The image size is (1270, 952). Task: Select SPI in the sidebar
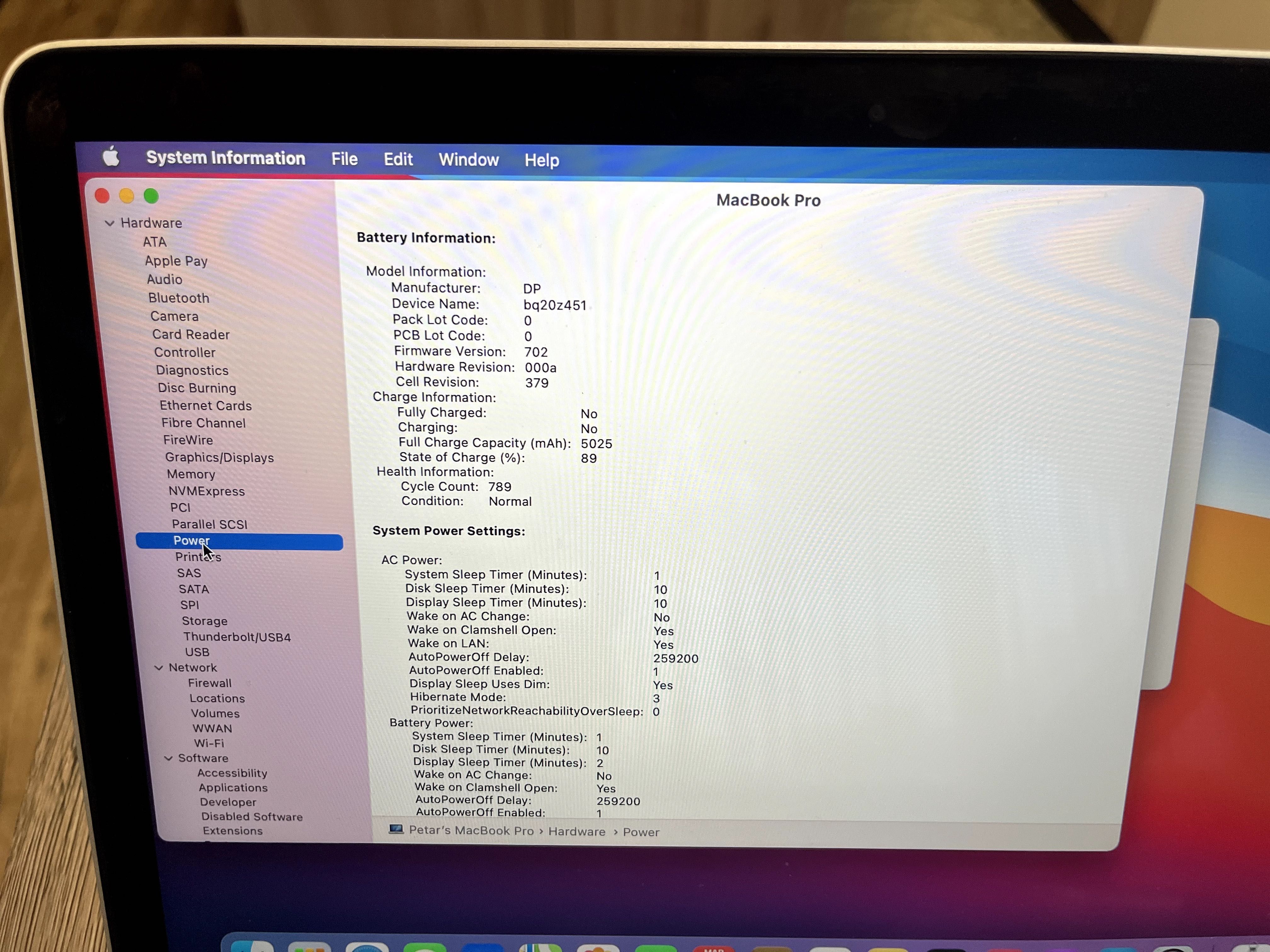coord(190,605)
